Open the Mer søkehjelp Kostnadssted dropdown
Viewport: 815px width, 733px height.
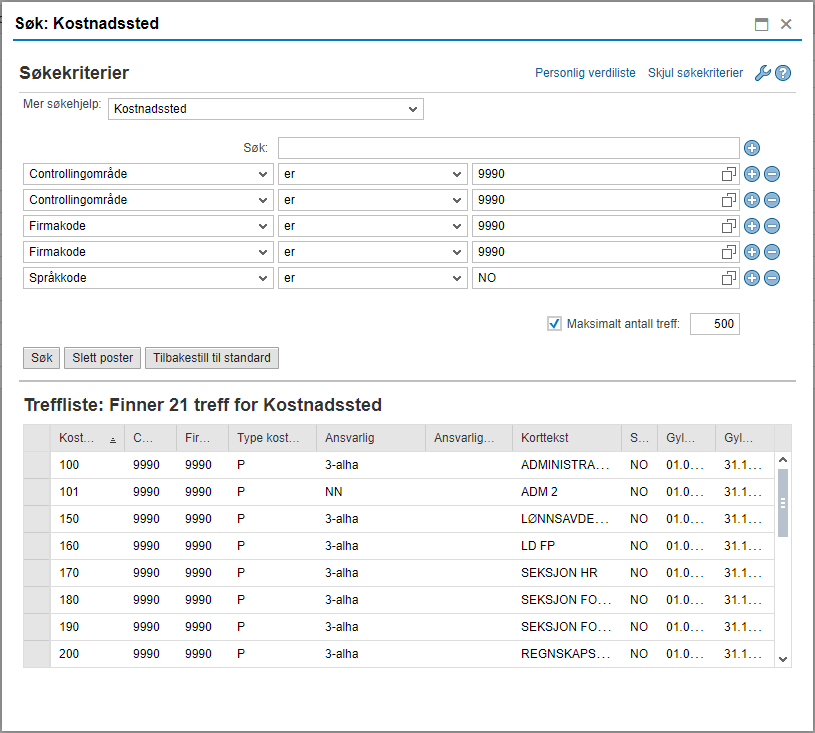click(266, 109)
